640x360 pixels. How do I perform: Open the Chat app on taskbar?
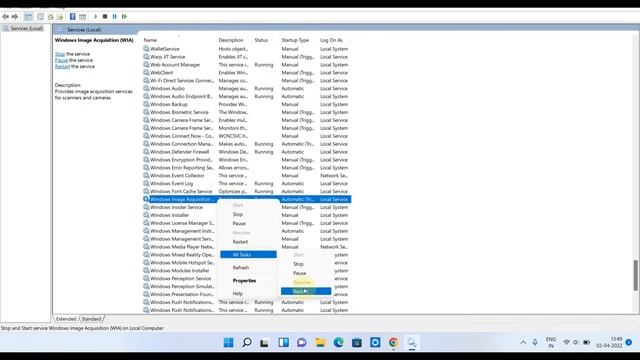click(x=302, y=342)
